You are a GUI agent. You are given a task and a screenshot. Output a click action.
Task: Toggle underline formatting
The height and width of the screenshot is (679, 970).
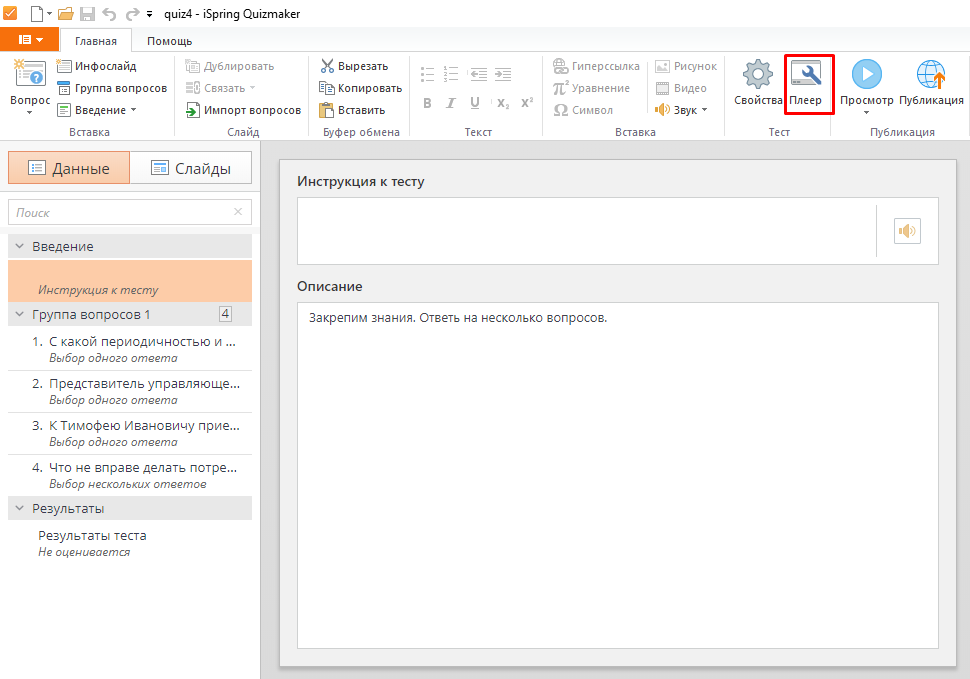(474, 103)
